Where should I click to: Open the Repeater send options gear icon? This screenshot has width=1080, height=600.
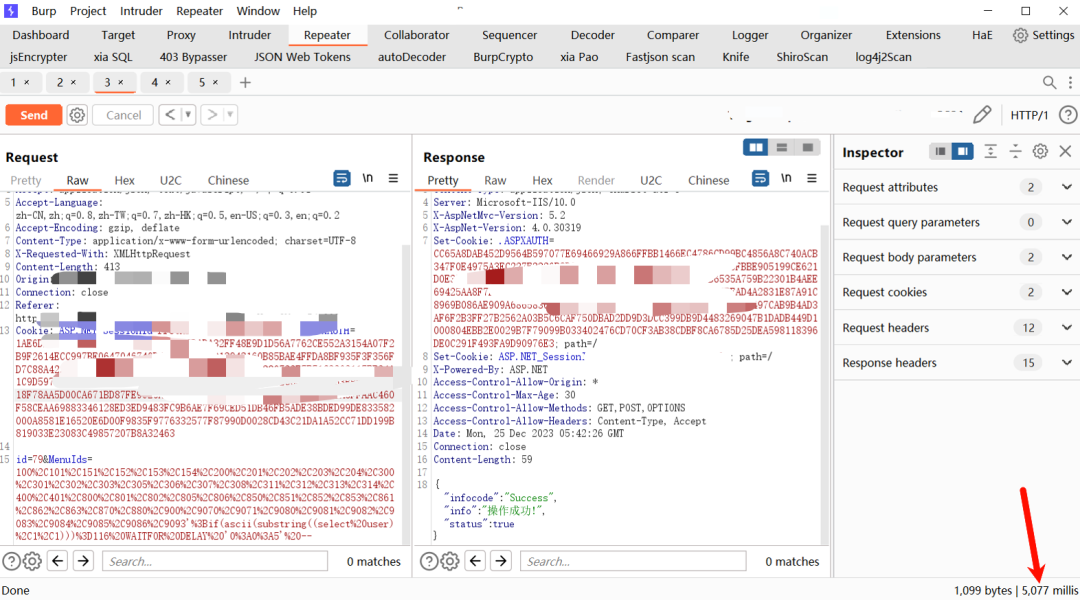77,115
